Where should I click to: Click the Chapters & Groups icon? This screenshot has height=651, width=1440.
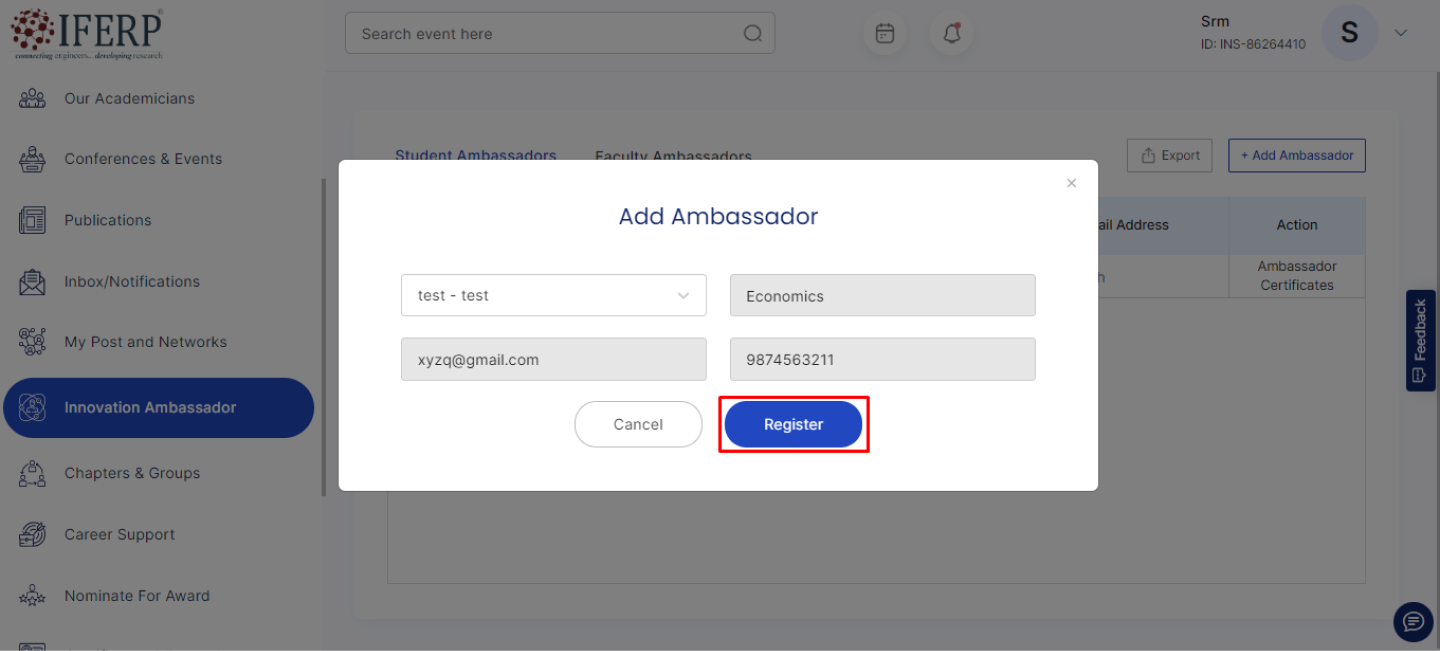coord(33,473)
